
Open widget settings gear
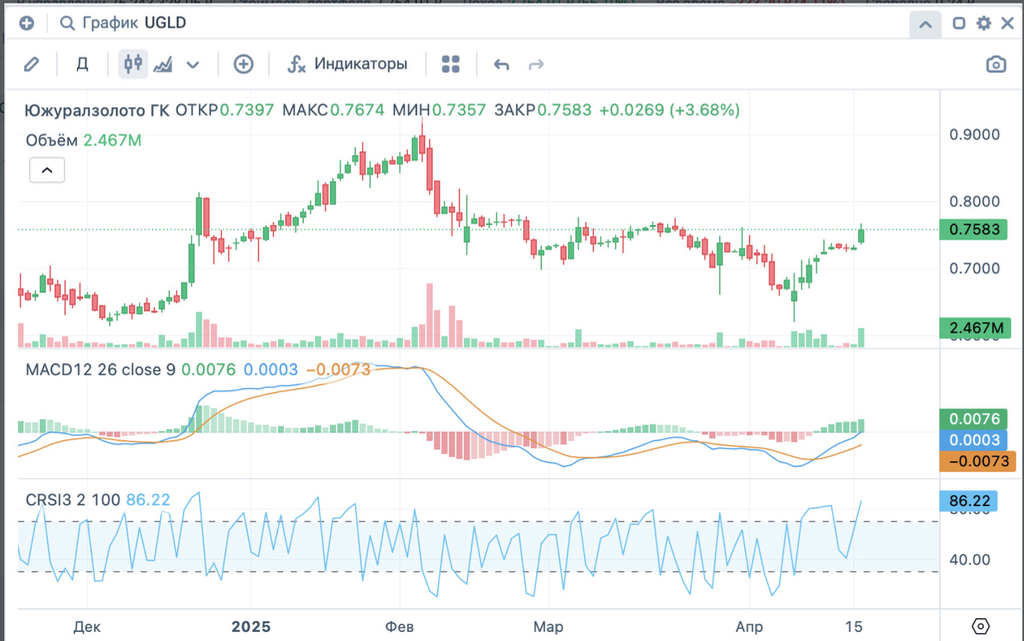(984, 23)
